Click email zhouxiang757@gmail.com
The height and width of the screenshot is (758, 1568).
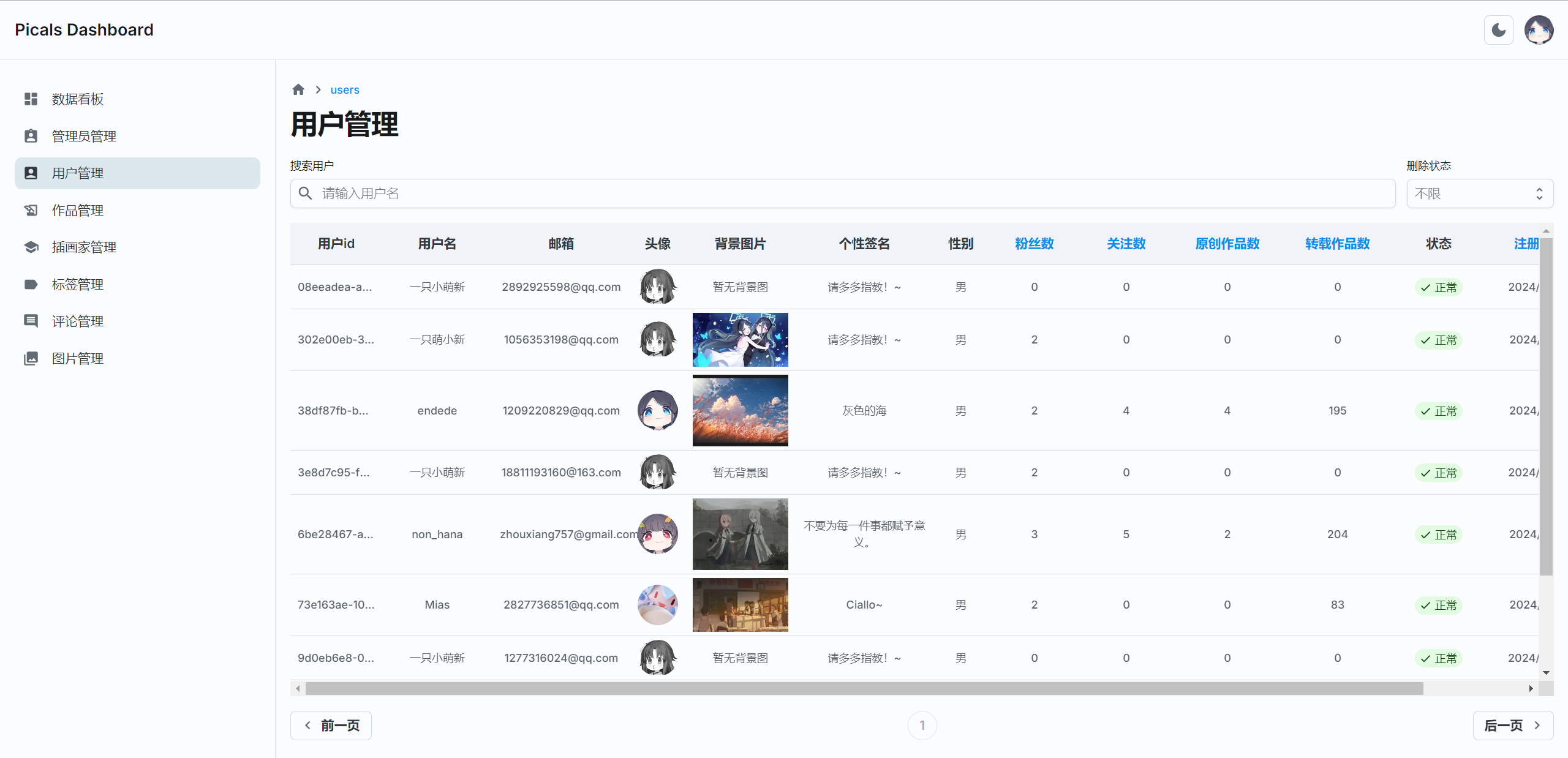tap(569, 534)
